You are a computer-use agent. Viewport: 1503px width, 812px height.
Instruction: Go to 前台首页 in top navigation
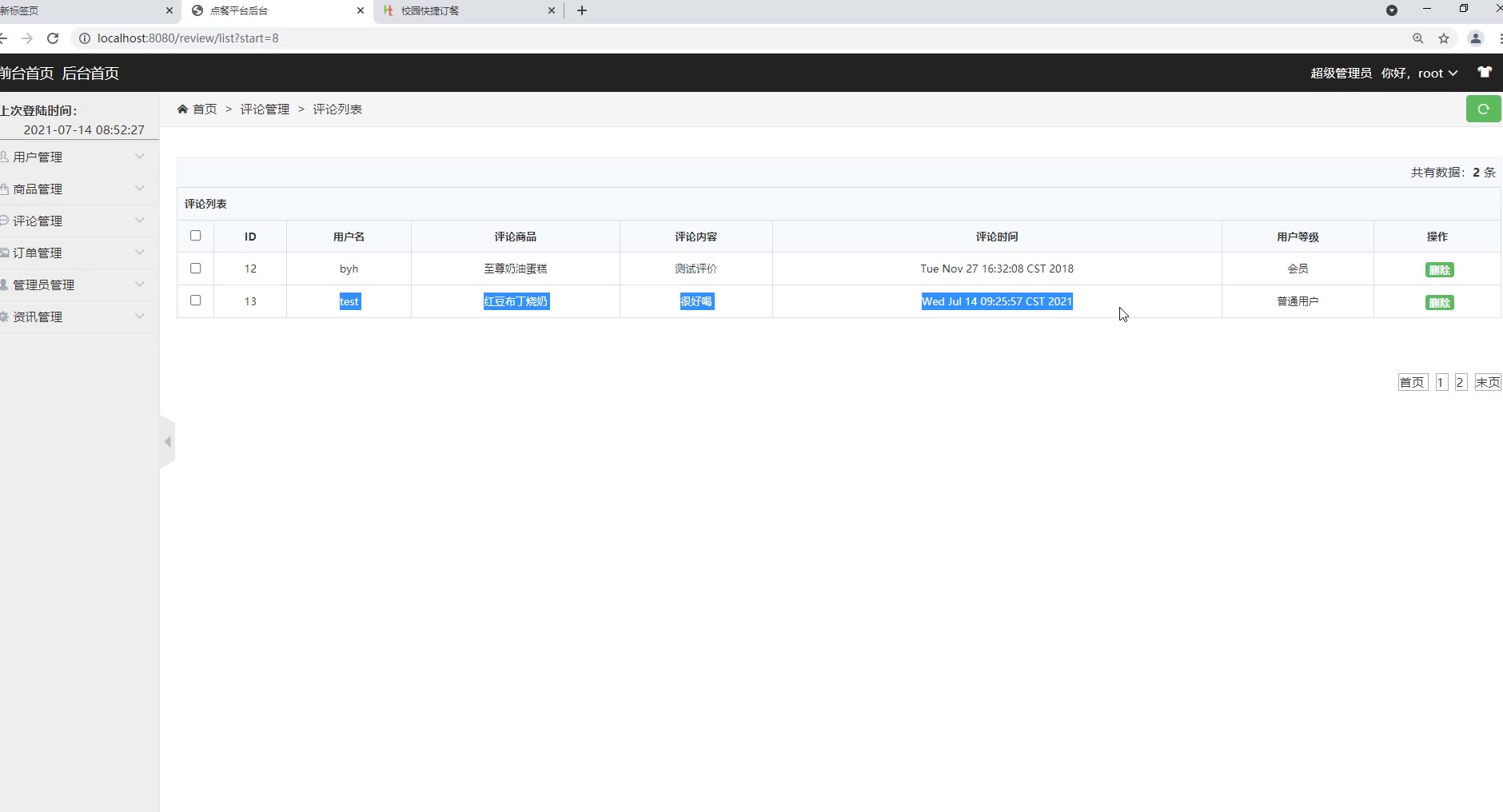tap(26, 73)
